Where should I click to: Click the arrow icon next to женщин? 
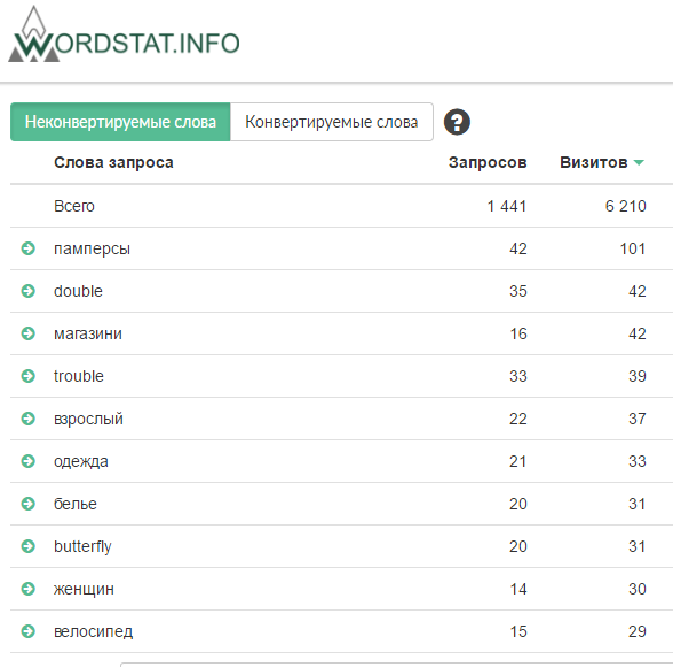pos(28,589)
